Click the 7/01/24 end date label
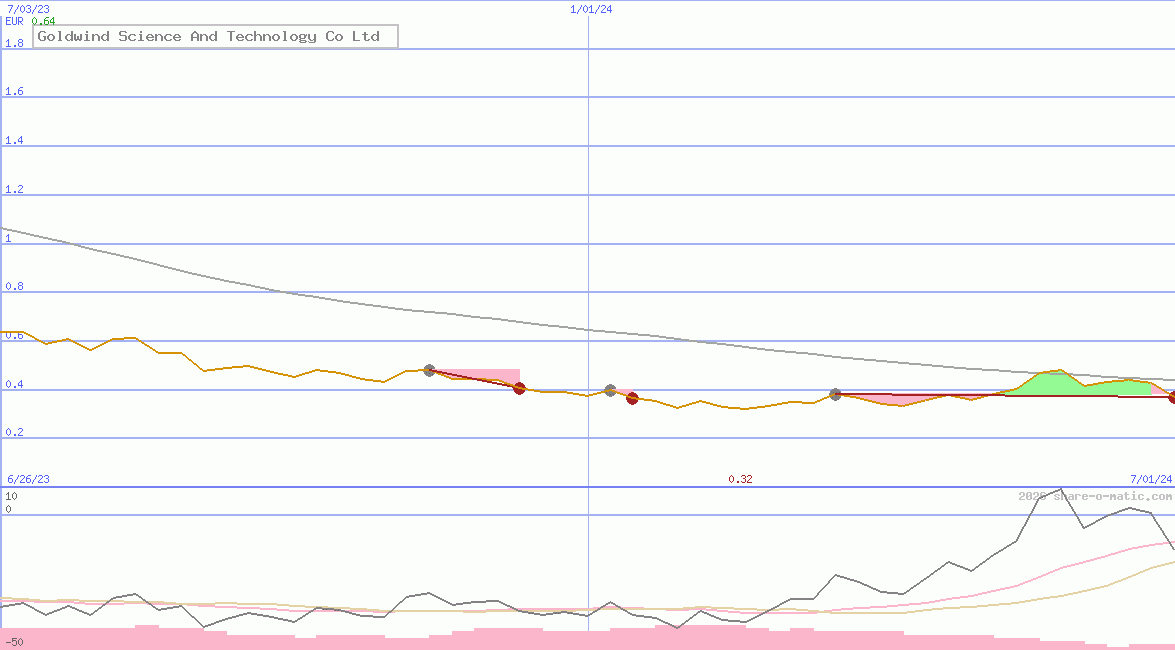This screenshot has width=1175, height=650. tap(1151, 479)
